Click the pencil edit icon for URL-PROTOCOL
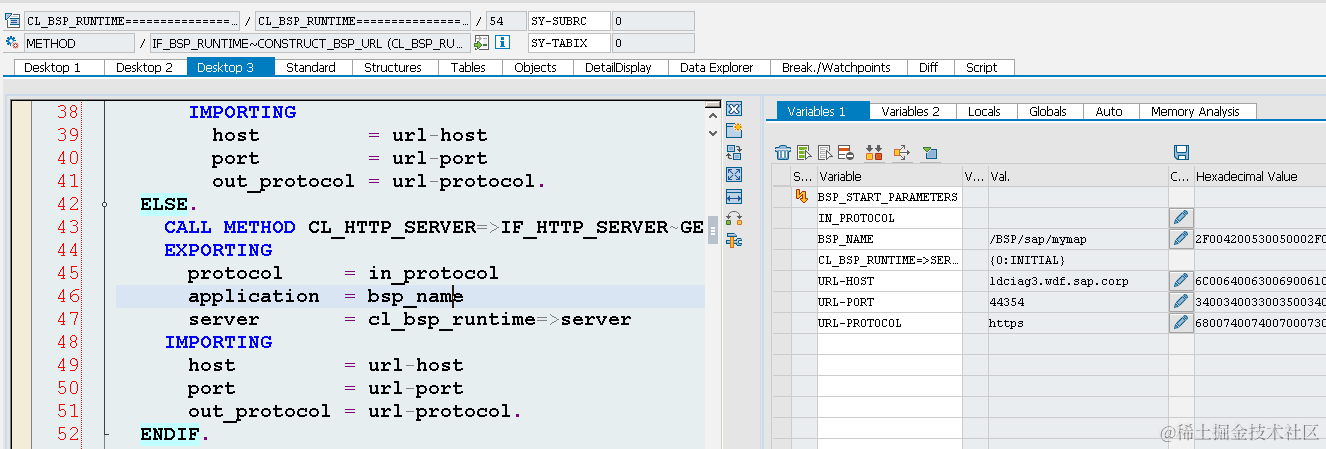 (x=1181, y=323)
